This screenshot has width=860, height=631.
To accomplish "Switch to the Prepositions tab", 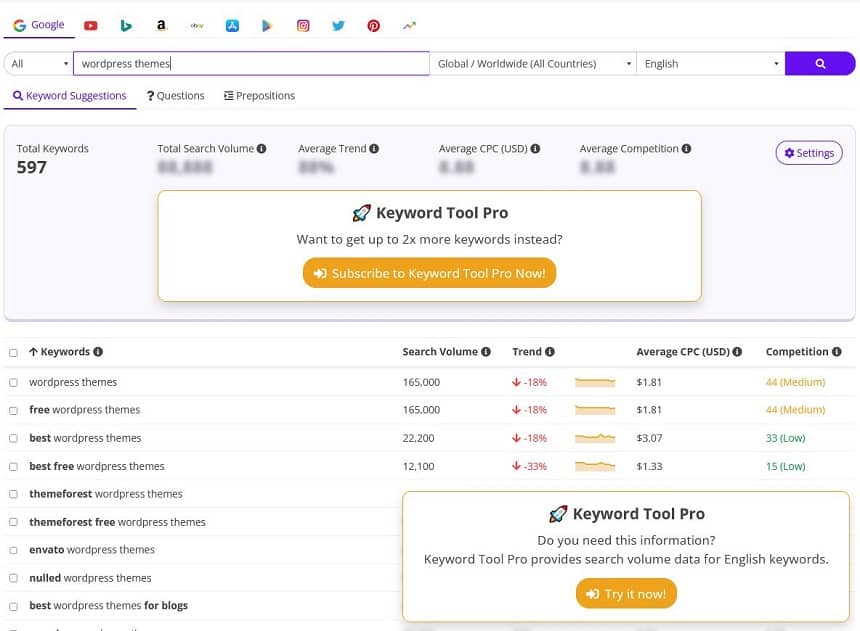I will point(259,96).
